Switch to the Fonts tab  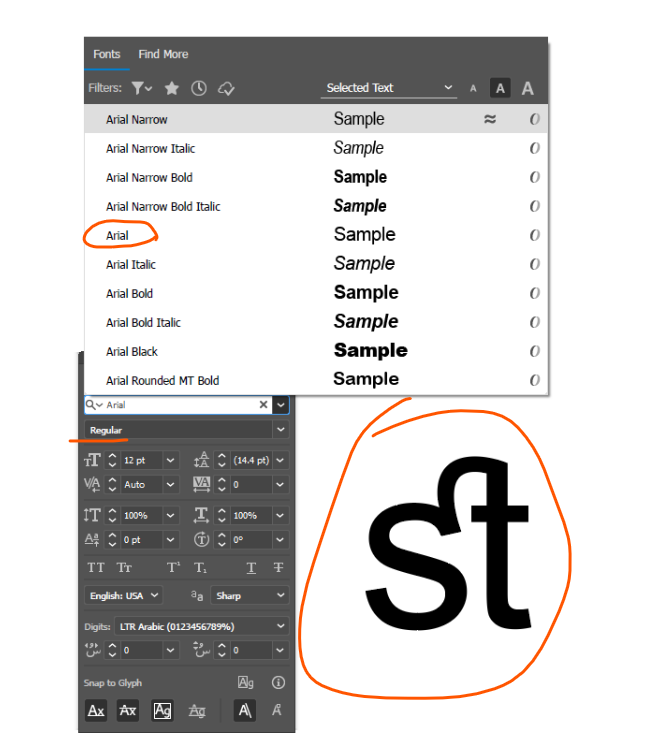(x=107, y=54)
